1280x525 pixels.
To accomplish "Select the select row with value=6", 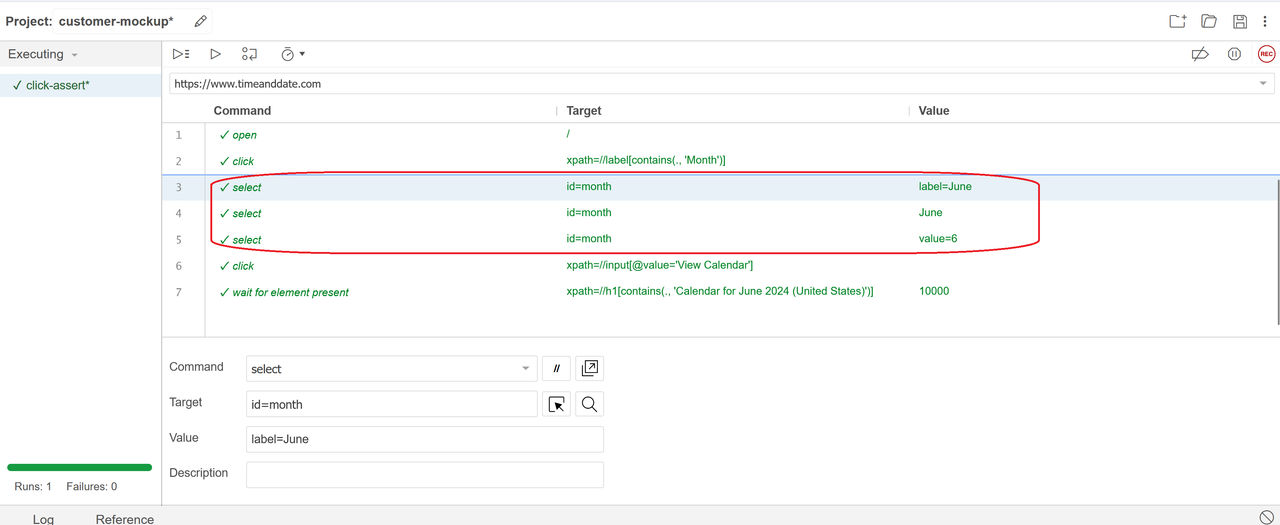I will tap(720, 239).
